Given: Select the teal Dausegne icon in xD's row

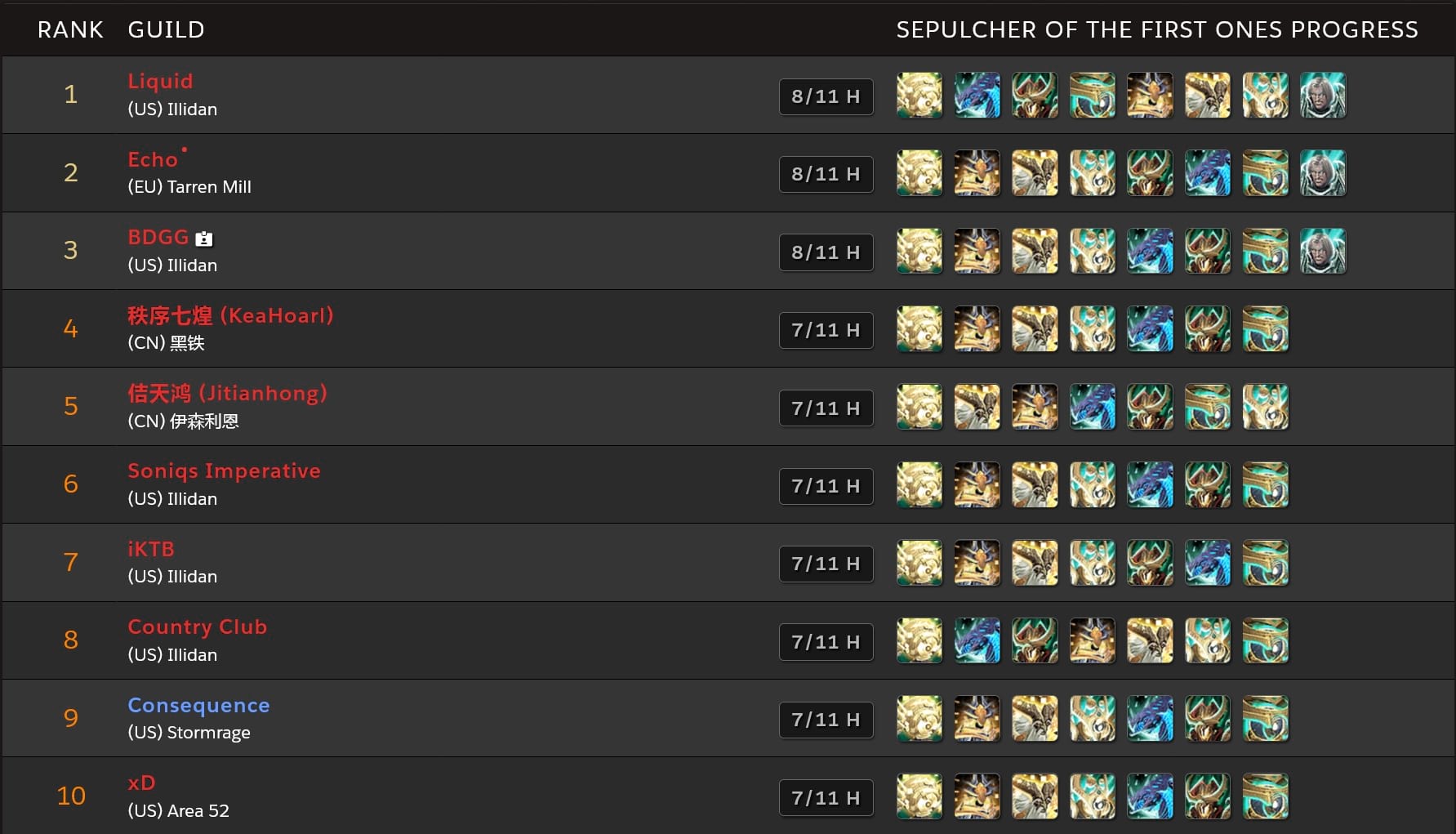Looking at the screenshot, I should pos(1265,796).
